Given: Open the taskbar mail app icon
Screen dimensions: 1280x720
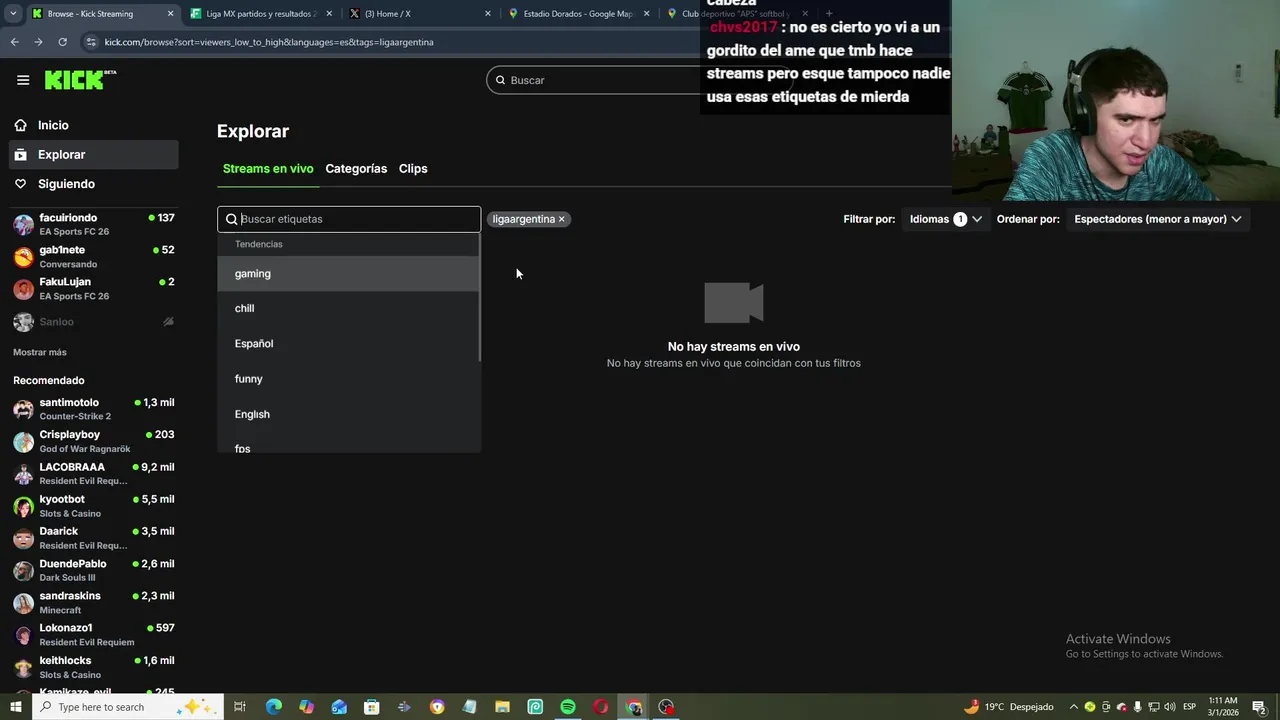Looking at the screenshot, I should [339, 707].
